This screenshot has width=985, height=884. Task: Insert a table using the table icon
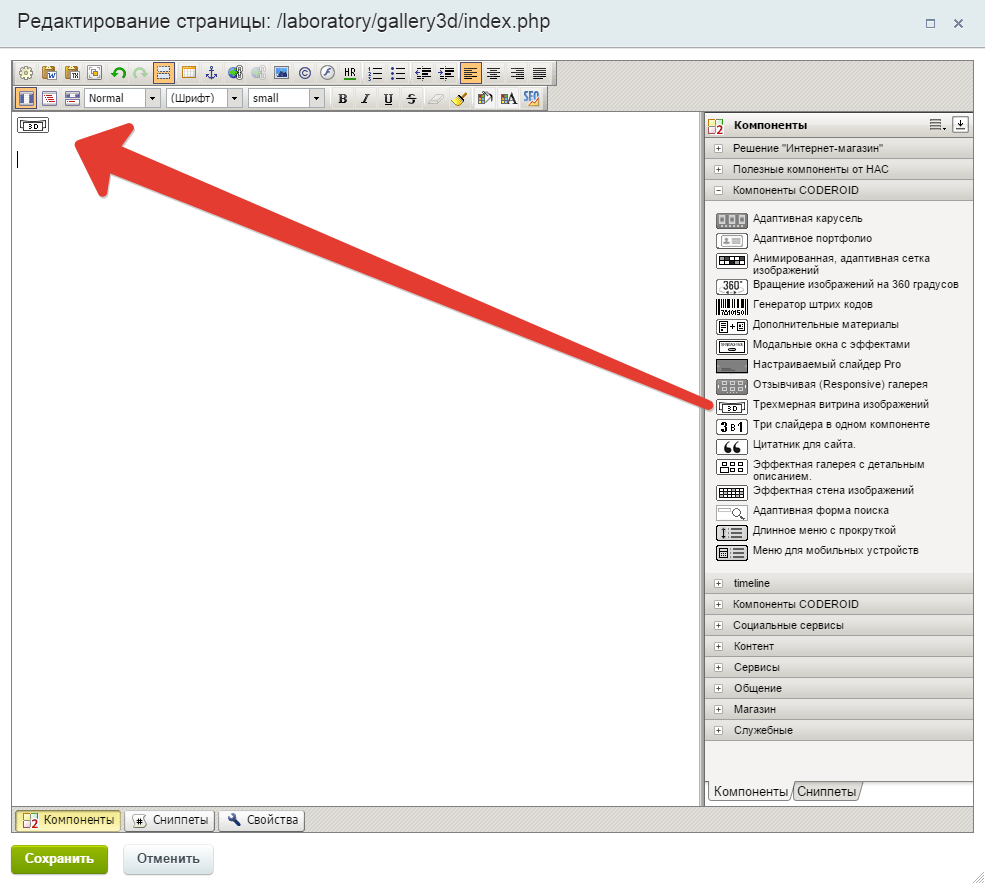(188, 73)
